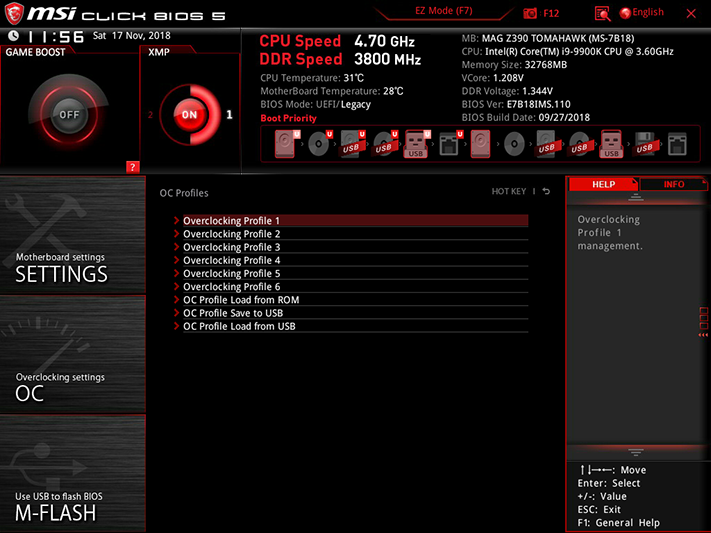Screen dimensions: 711x533
Task: Open the BIOS search magnifier icon
Action: pyautogui.click(x=602, y=14)
